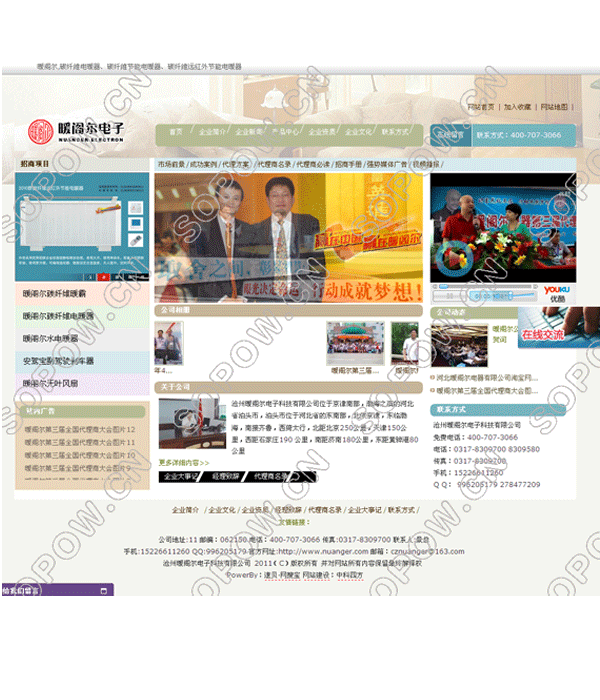The height and width of the screenshot is (700, 600).
Task: Open the 安驾宝 product category row
Action: [82, 361]
